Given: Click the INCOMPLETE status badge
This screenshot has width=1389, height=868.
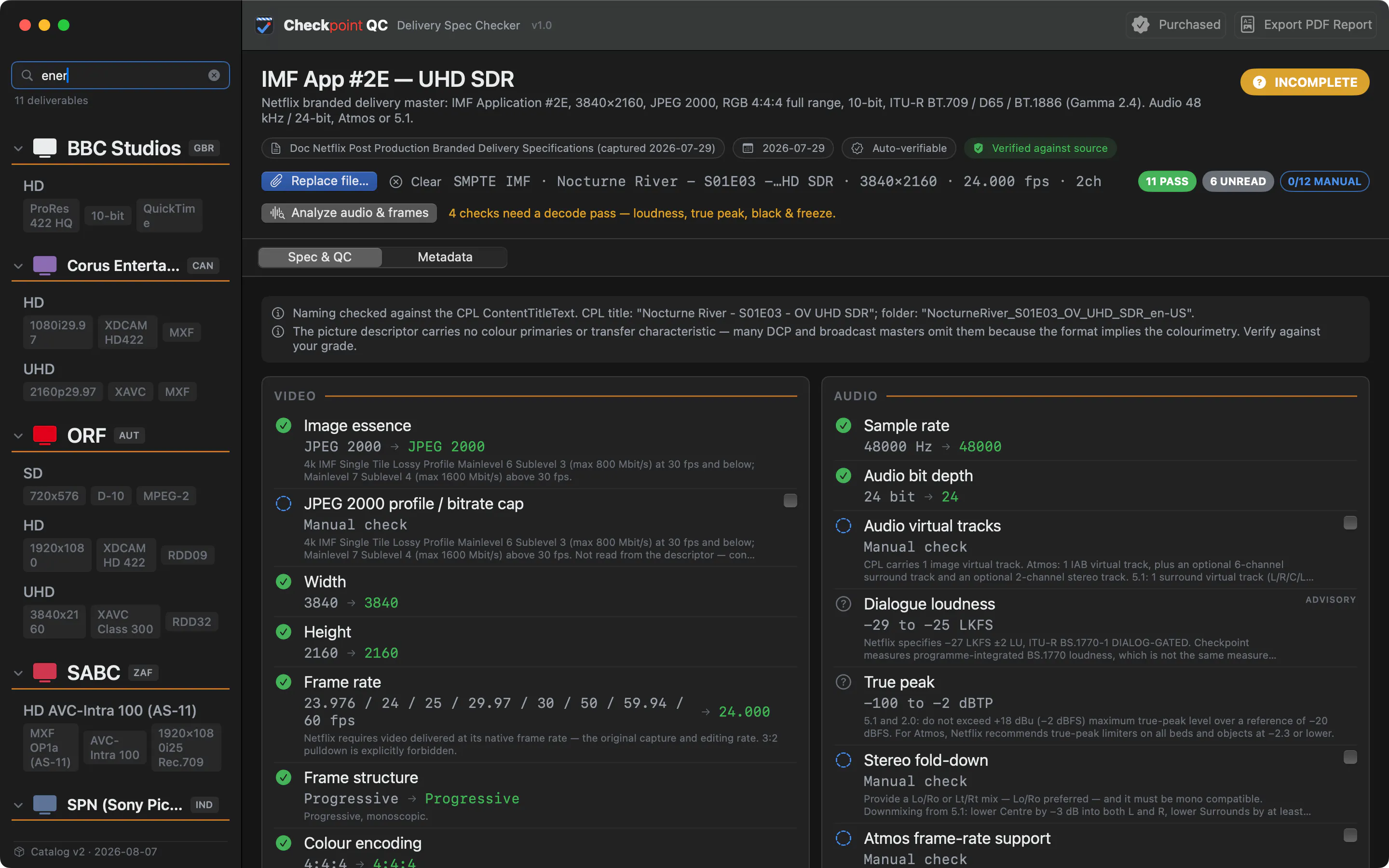Looking at the screenshot, I should click(1305, 82).
